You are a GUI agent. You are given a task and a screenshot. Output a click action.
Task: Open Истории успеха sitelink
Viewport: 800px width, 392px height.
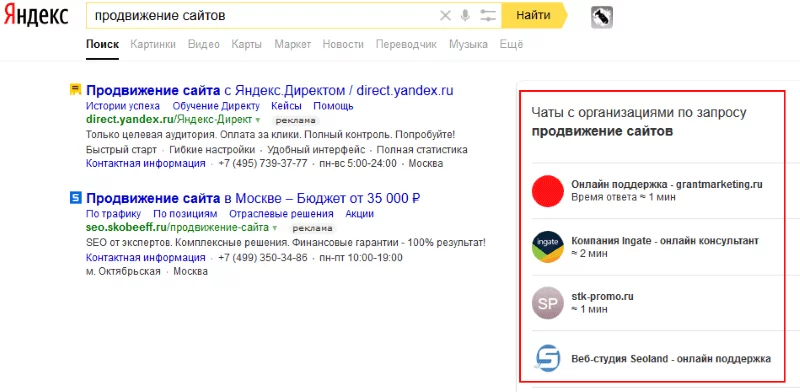pyautogui.click(x=123, y=106)
